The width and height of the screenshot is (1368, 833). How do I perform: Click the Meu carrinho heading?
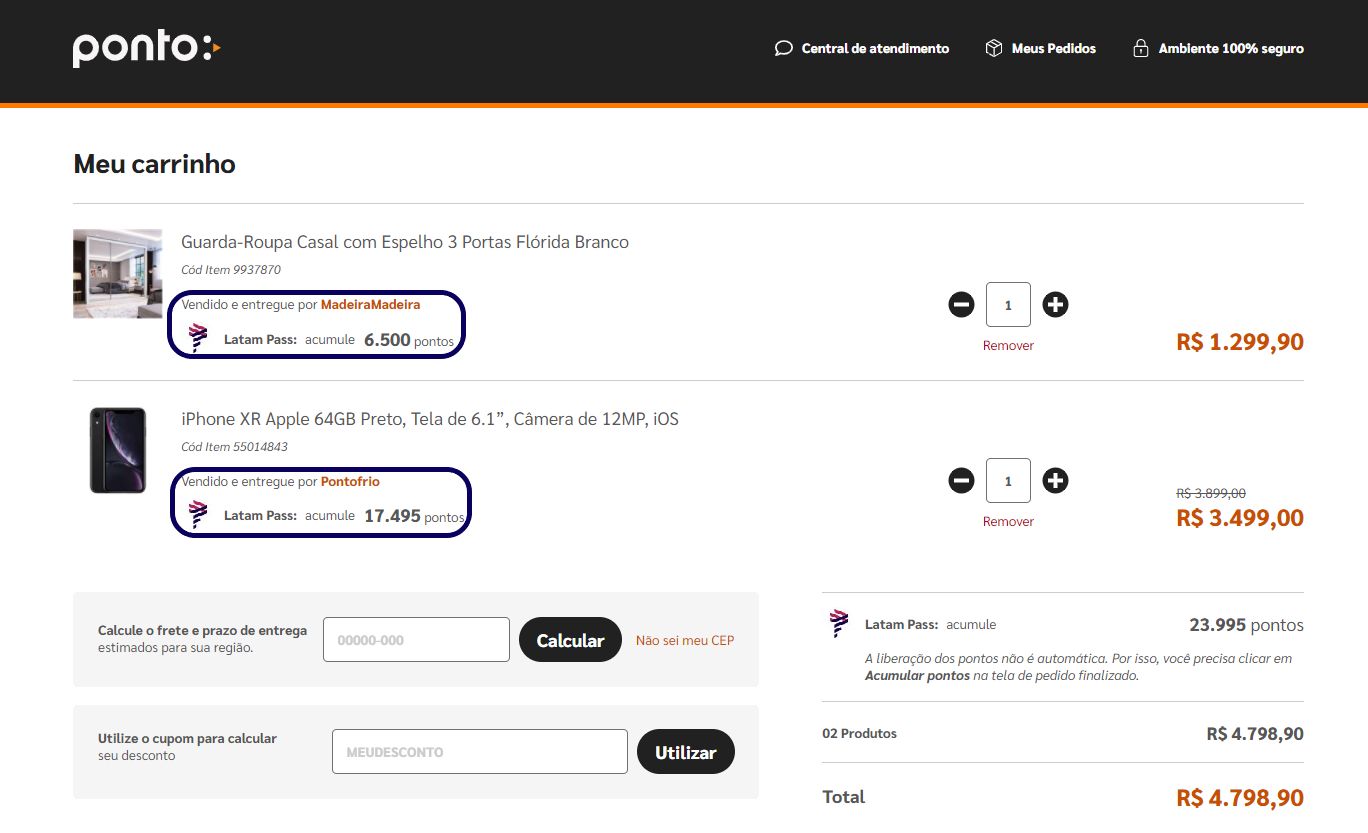click(x=154, y=164)
